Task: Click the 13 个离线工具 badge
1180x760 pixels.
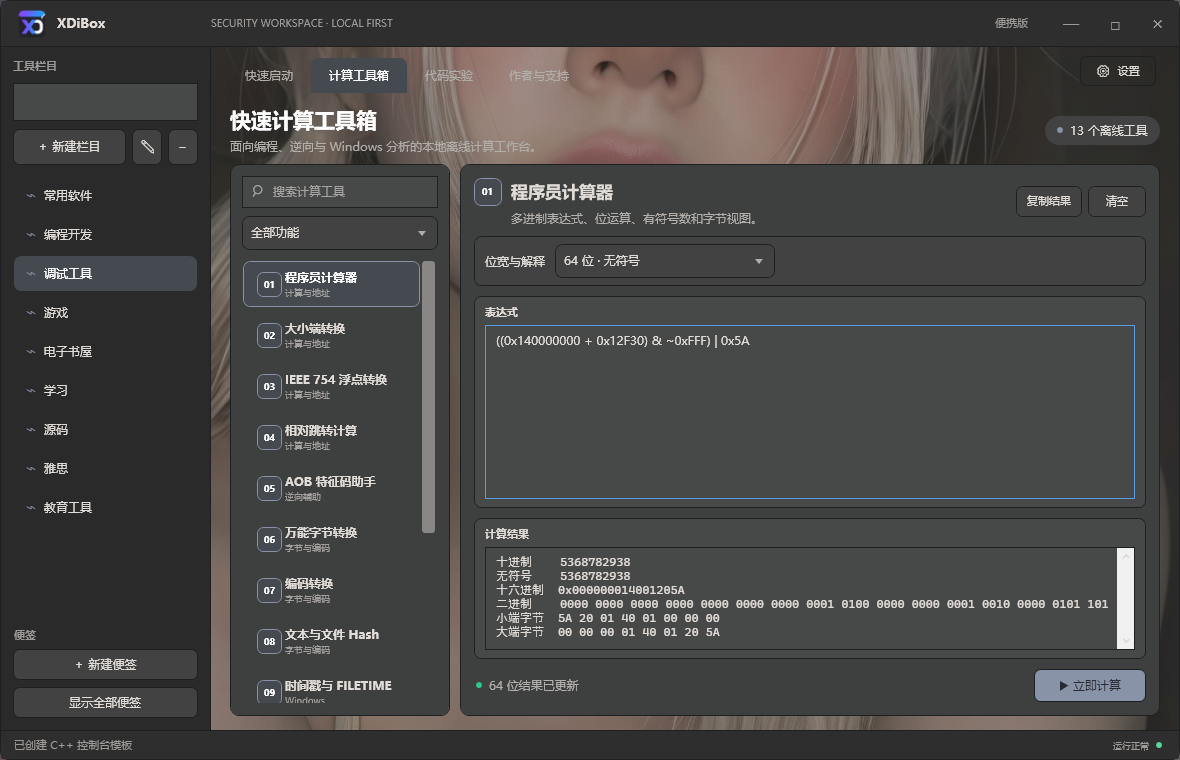Action: (1102, 131)
